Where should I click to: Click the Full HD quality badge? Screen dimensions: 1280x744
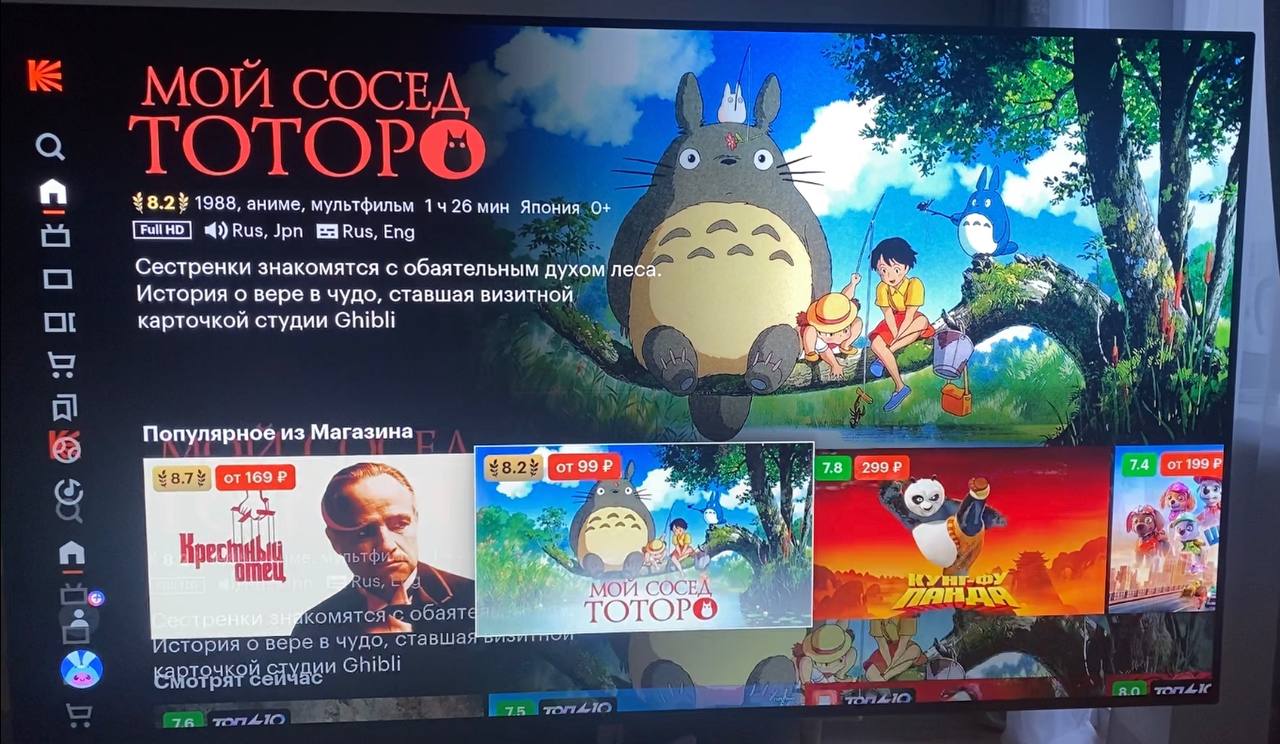pos(162,231)
